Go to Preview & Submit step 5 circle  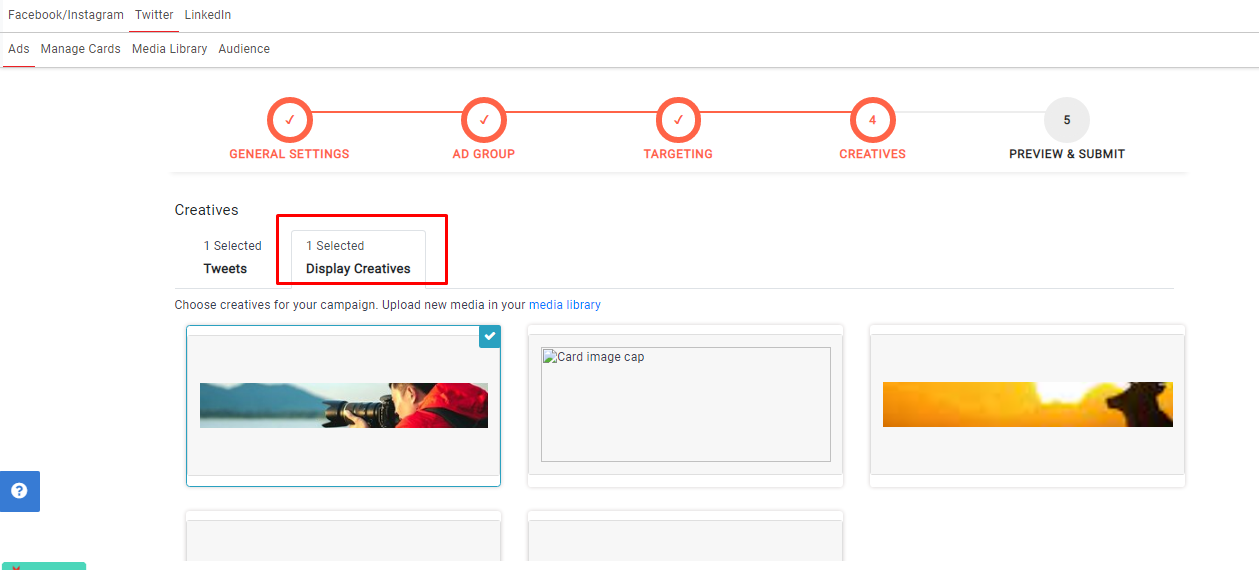coord(1066,120)
